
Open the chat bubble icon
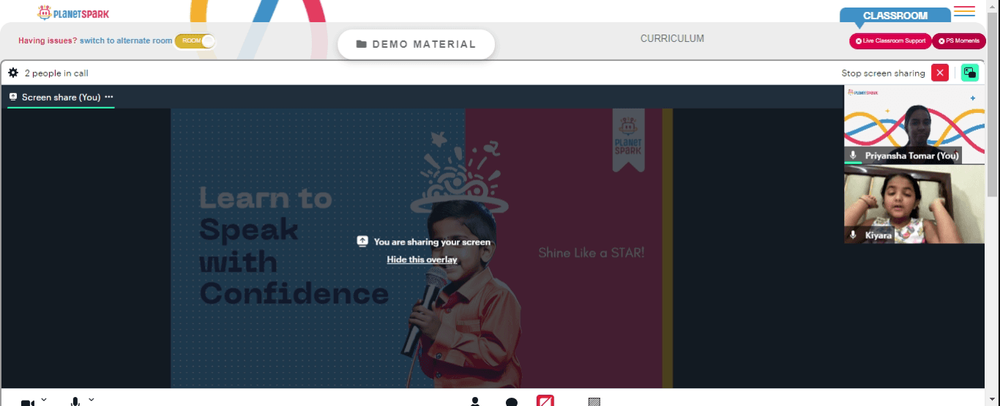[x=511, y=402]
